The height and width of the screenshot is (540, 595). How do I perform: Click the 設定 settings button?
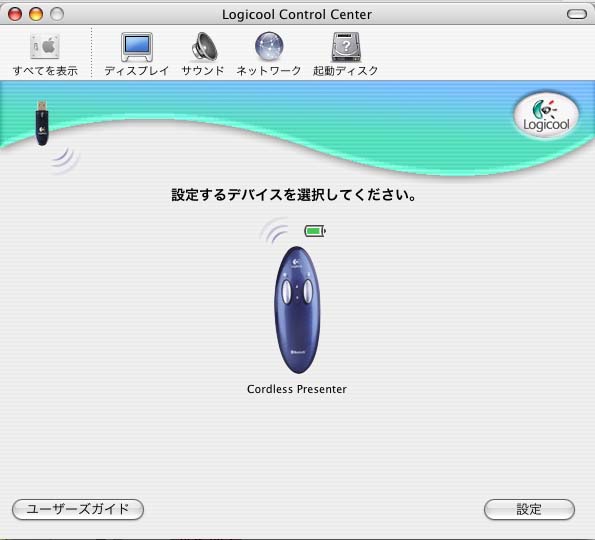click(529, 509)
